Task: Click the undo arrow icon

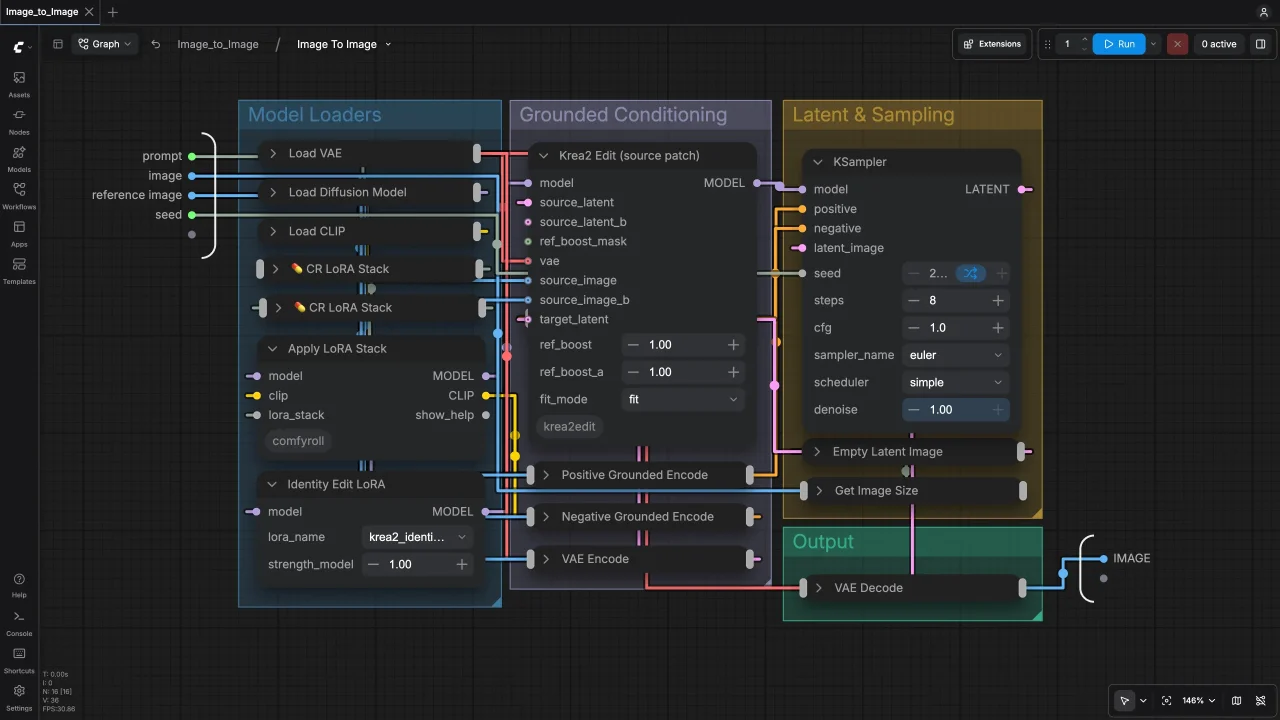Action: point(156,44)
